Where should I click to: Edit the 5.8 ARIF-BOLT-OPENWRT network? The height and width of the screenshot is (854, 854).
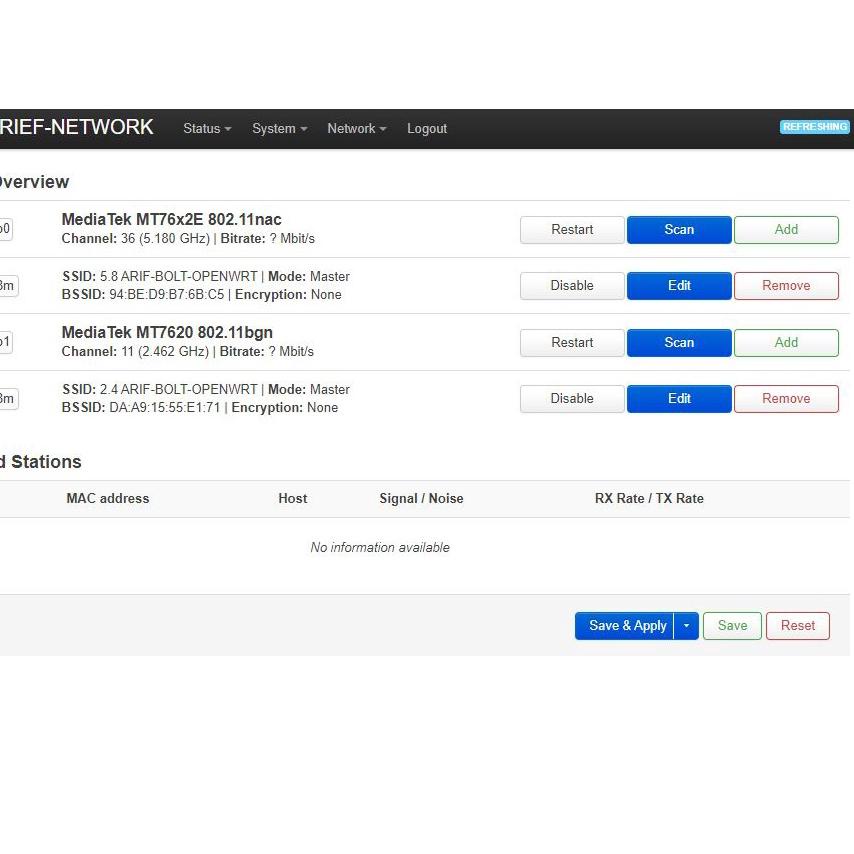[x=679, y=285]
